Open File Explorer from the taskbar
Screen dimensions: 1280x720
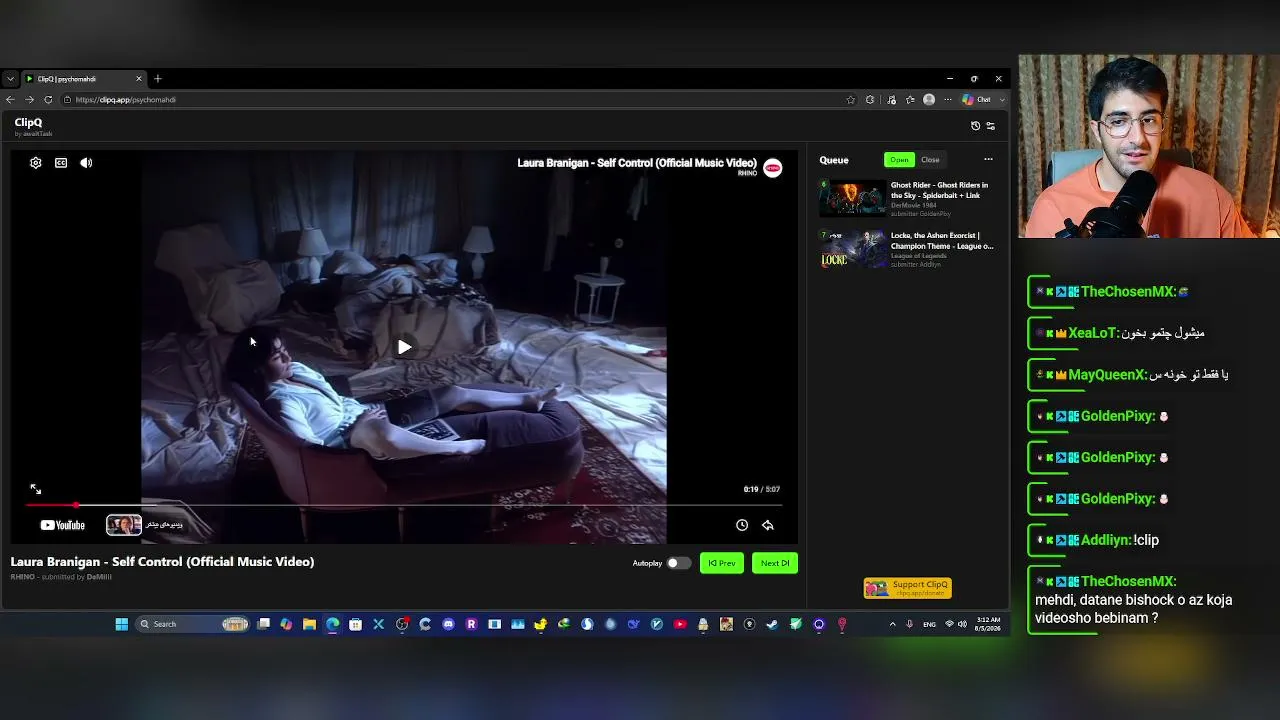310,624
